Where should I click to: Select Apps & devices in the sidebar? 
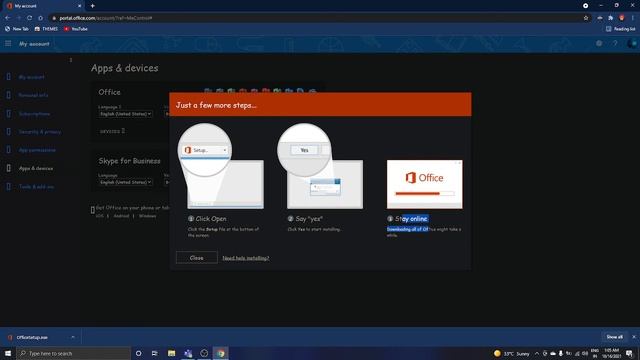pyautogui.click(x=36, y=168)
